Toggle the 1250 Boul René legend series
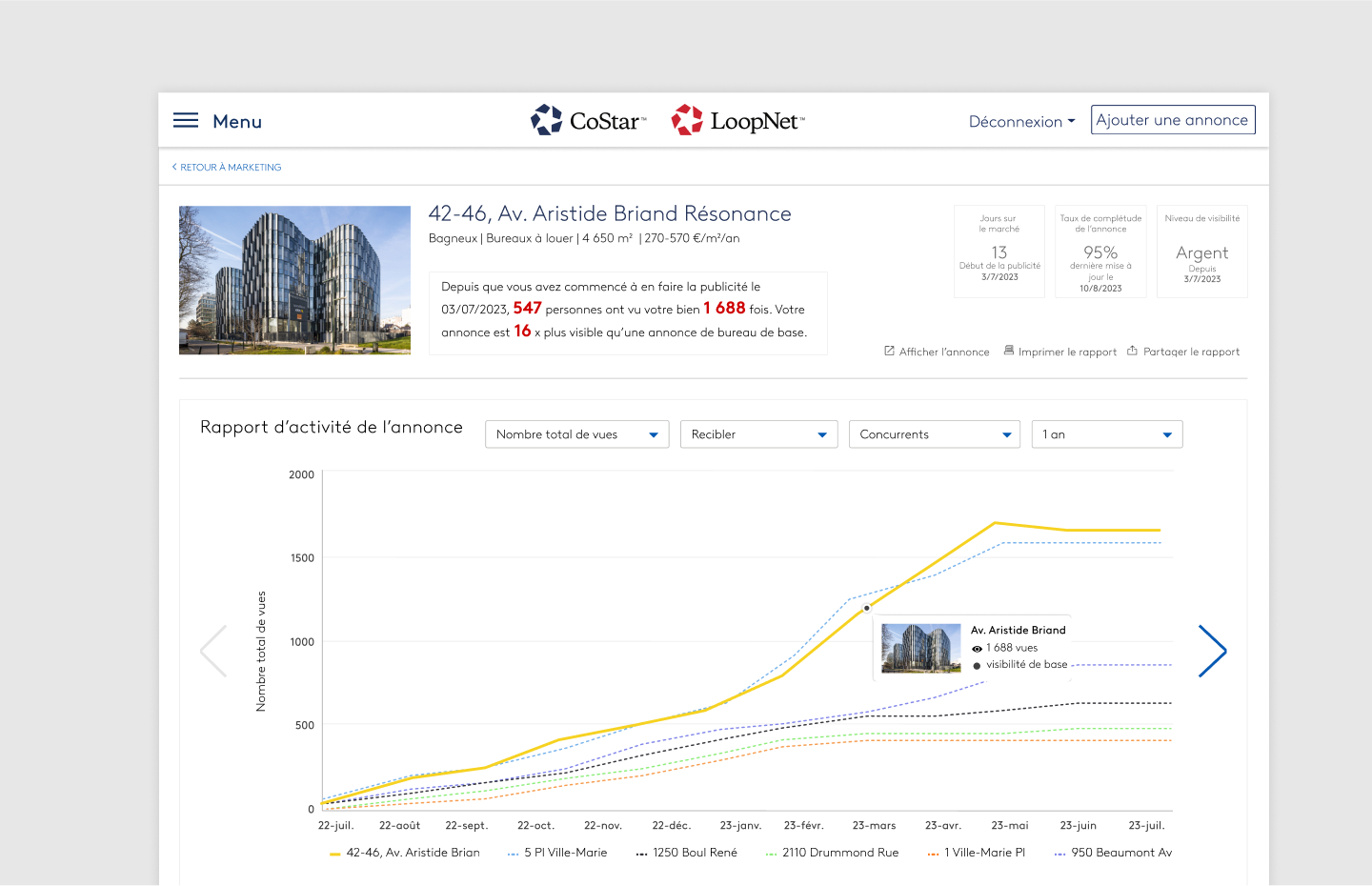The width and height of the screenshot is (1372, 886). coord(687,853)
